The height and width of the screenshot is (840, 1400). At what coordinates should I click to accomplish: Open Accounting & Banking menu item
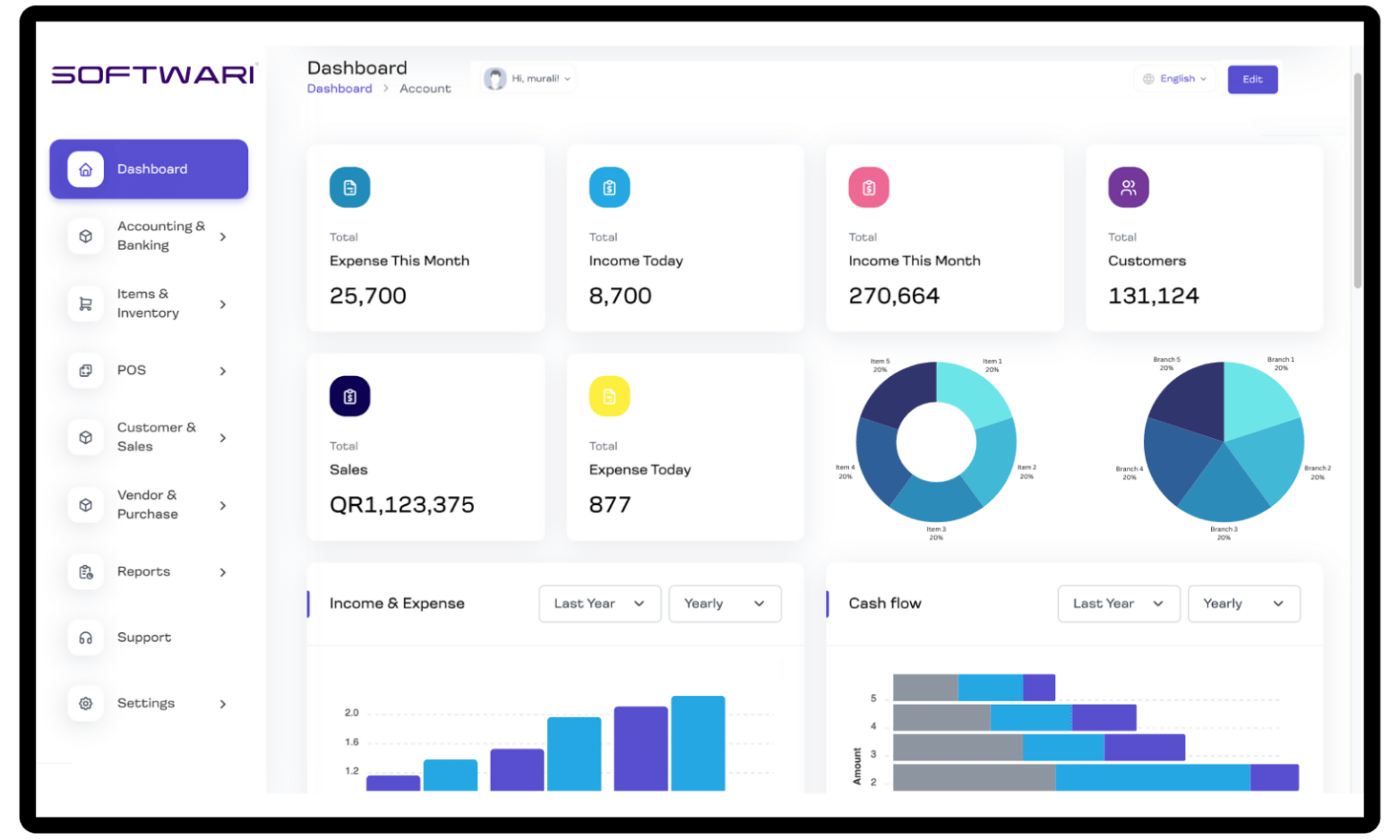pos(149,236)
